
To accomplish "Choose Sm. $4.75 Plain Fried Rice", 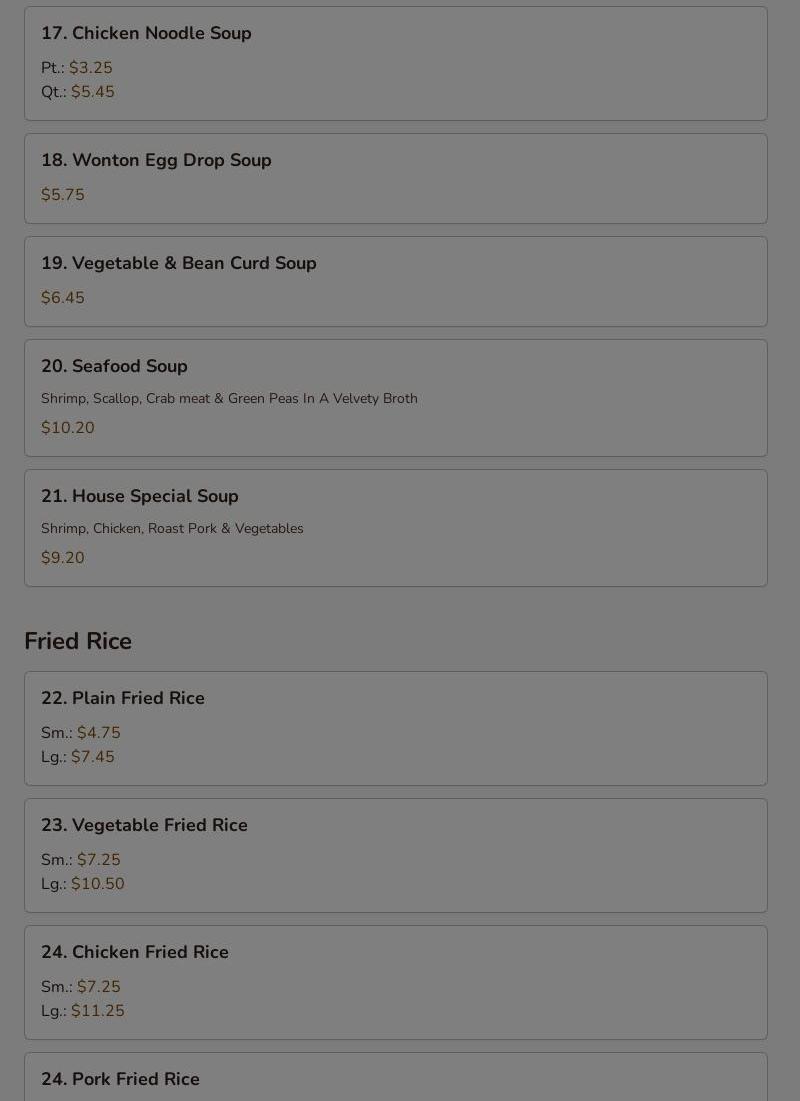I will [x=81, y=732].
